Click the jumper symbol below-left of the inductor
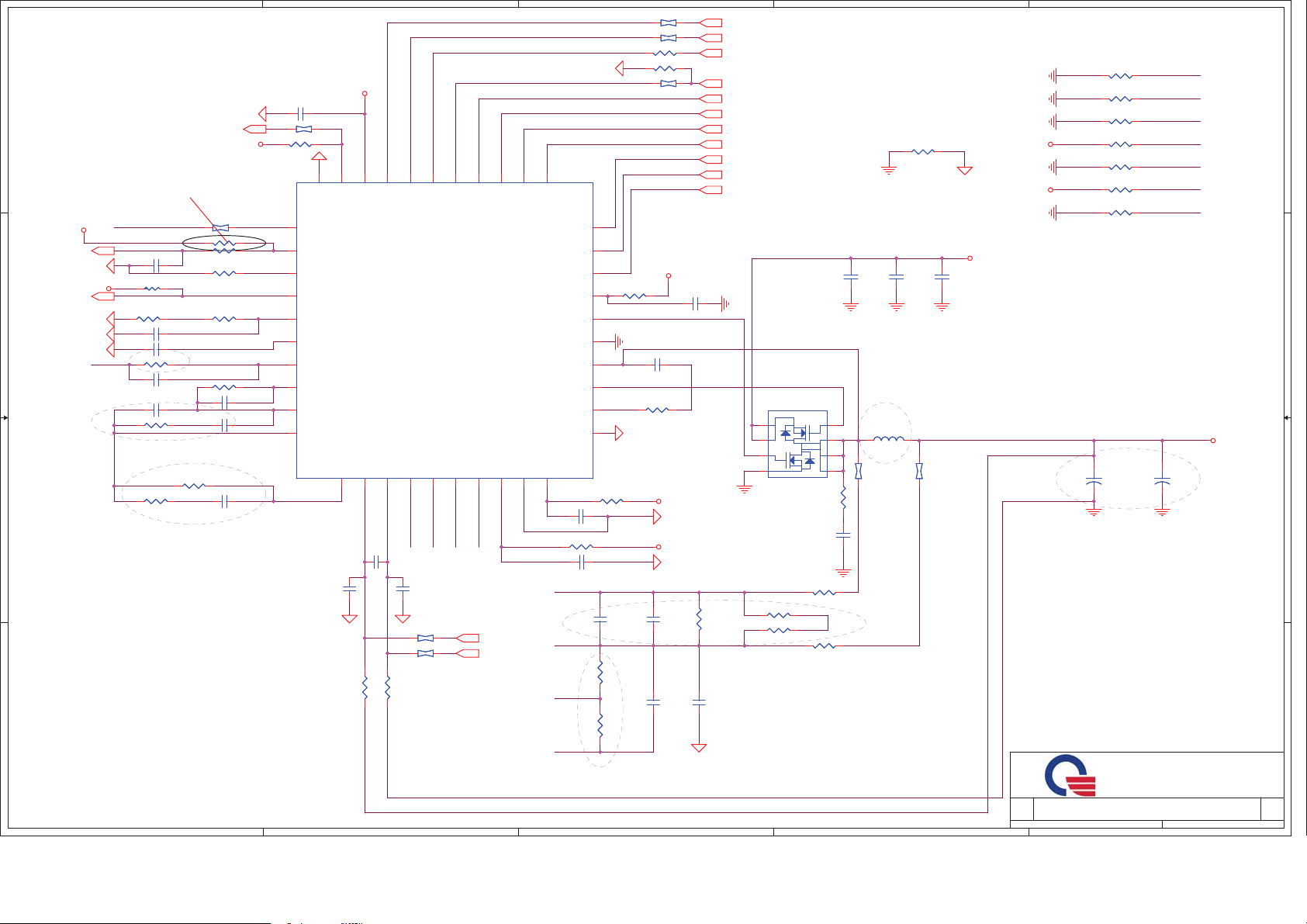This screenshot has width=1307, height=924. (858, 471)
